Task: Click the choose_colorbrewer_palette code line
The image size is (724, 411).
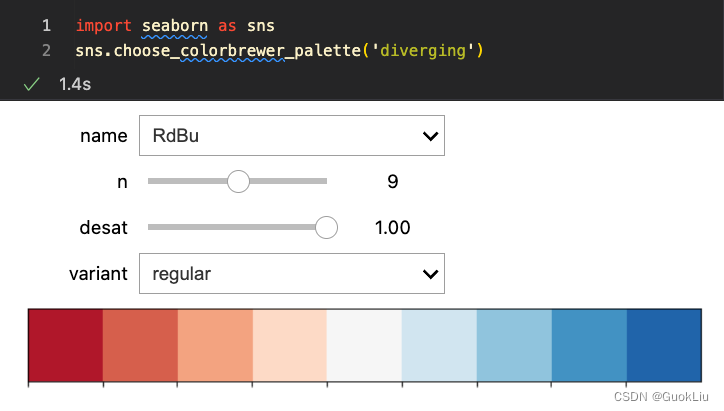Action: click(279, 49)
